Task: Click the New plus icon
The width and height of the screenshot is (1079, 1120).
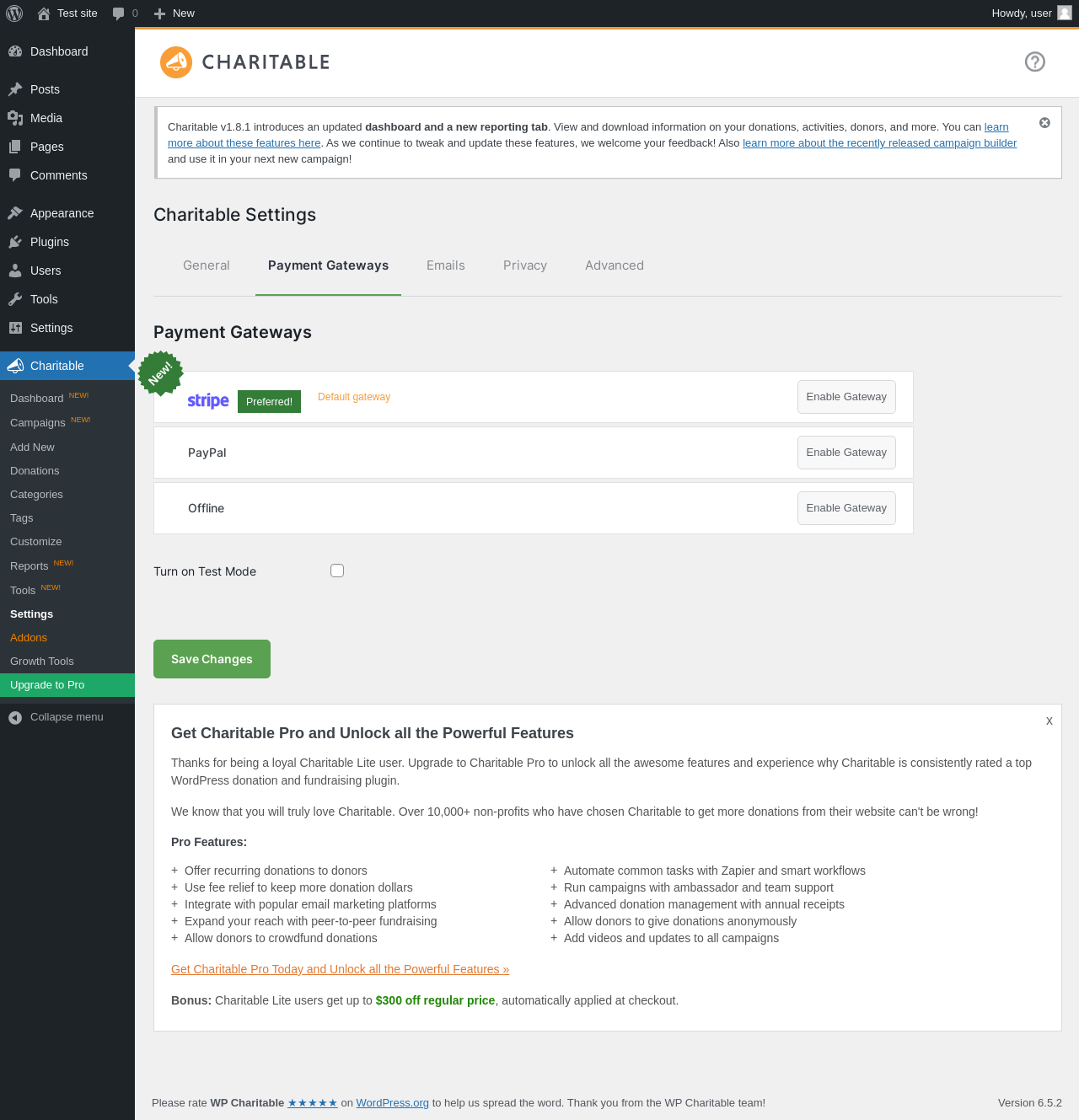Action: (159, 13)
